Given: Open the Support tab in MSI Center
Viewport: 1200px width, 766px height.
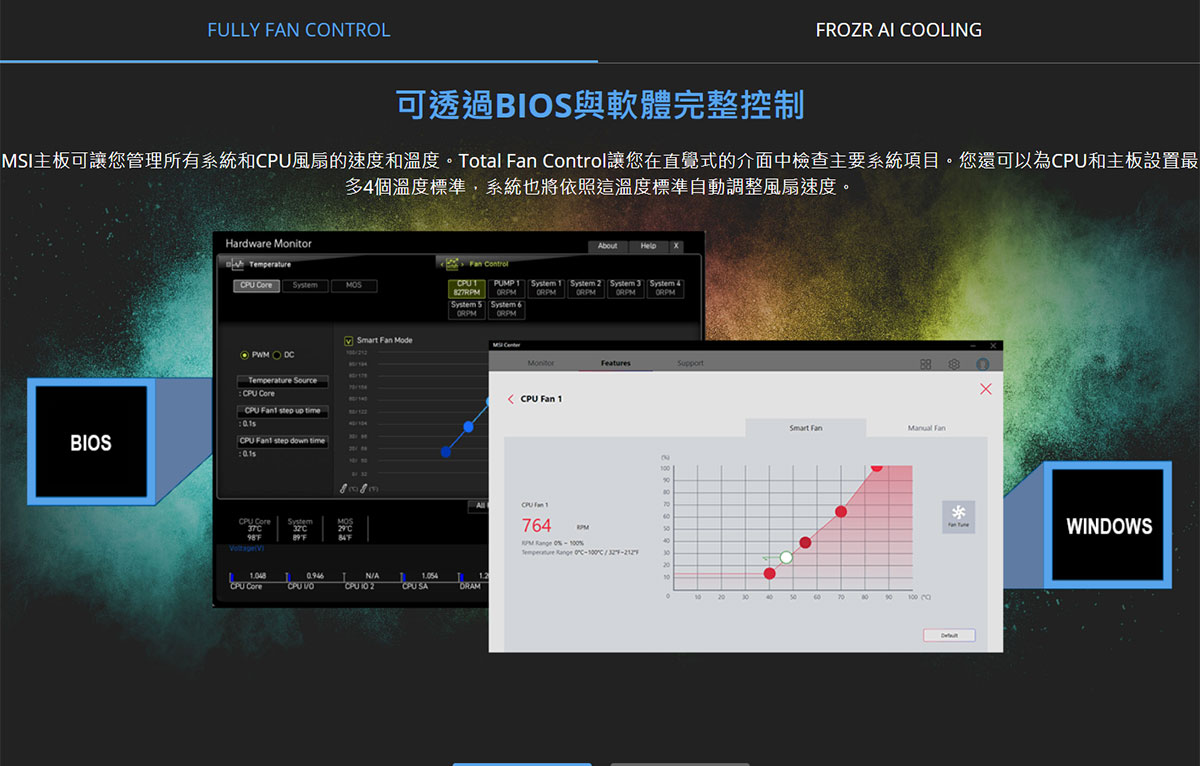Looking at the screenshot, I should coord(690,363).
